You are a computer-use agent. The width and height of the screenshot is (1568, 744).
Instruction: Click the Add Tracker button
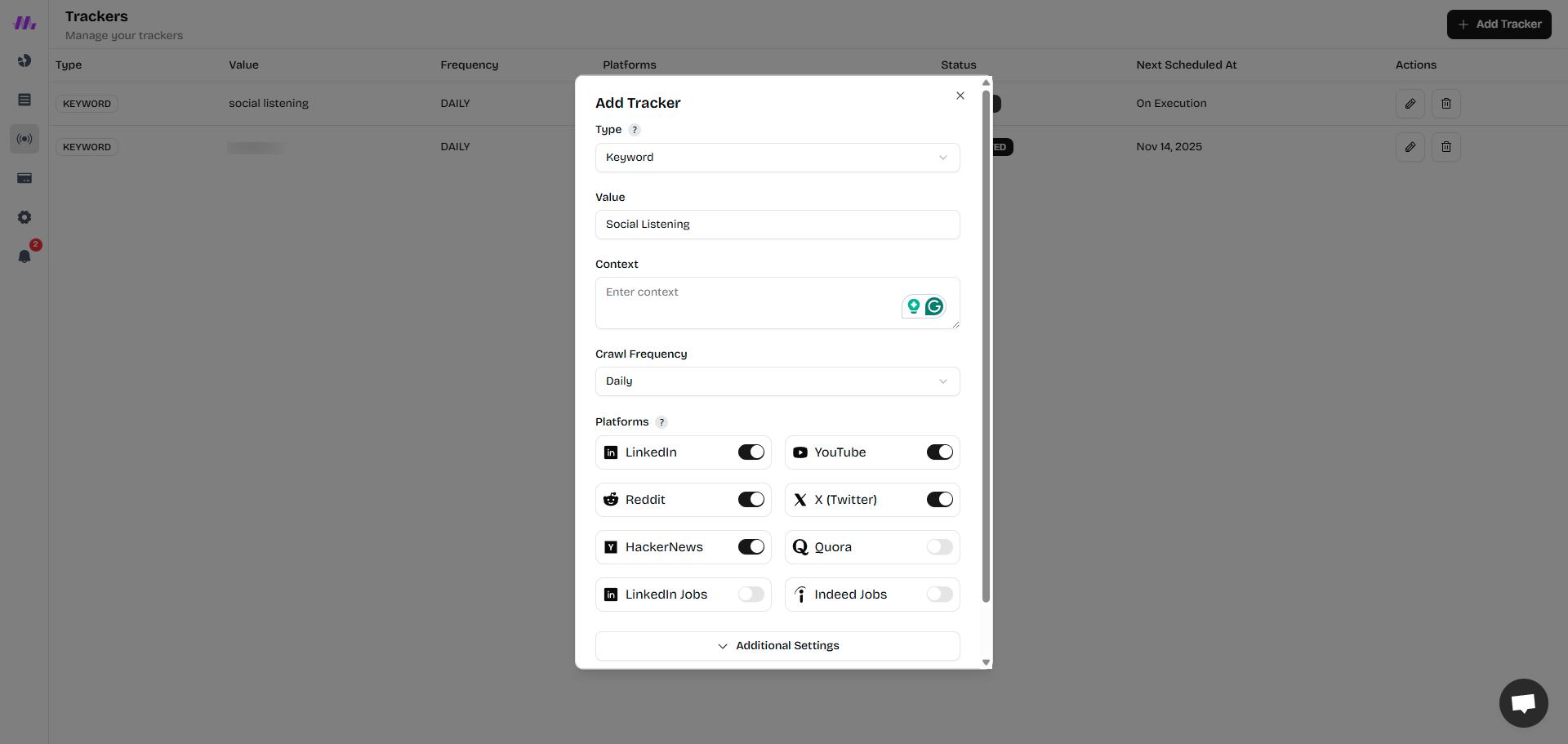[x=1499, y=25]
